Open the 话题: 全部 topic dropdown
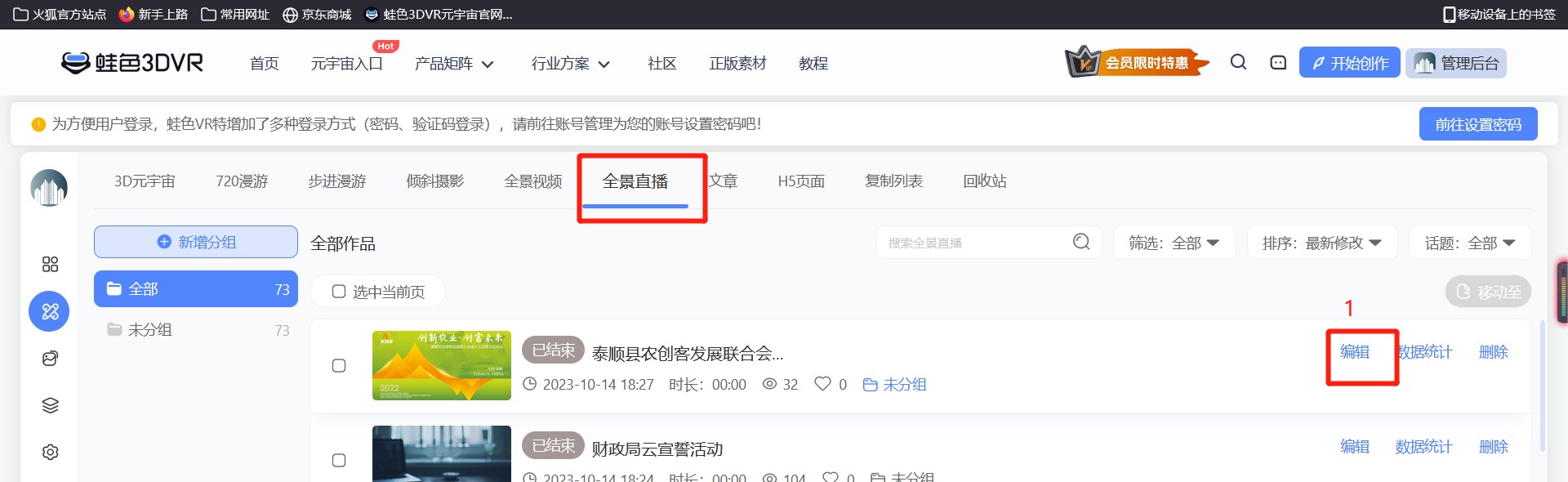Screen dimensions: 1568x482 pyautogui.click(x=1470, y=243)
